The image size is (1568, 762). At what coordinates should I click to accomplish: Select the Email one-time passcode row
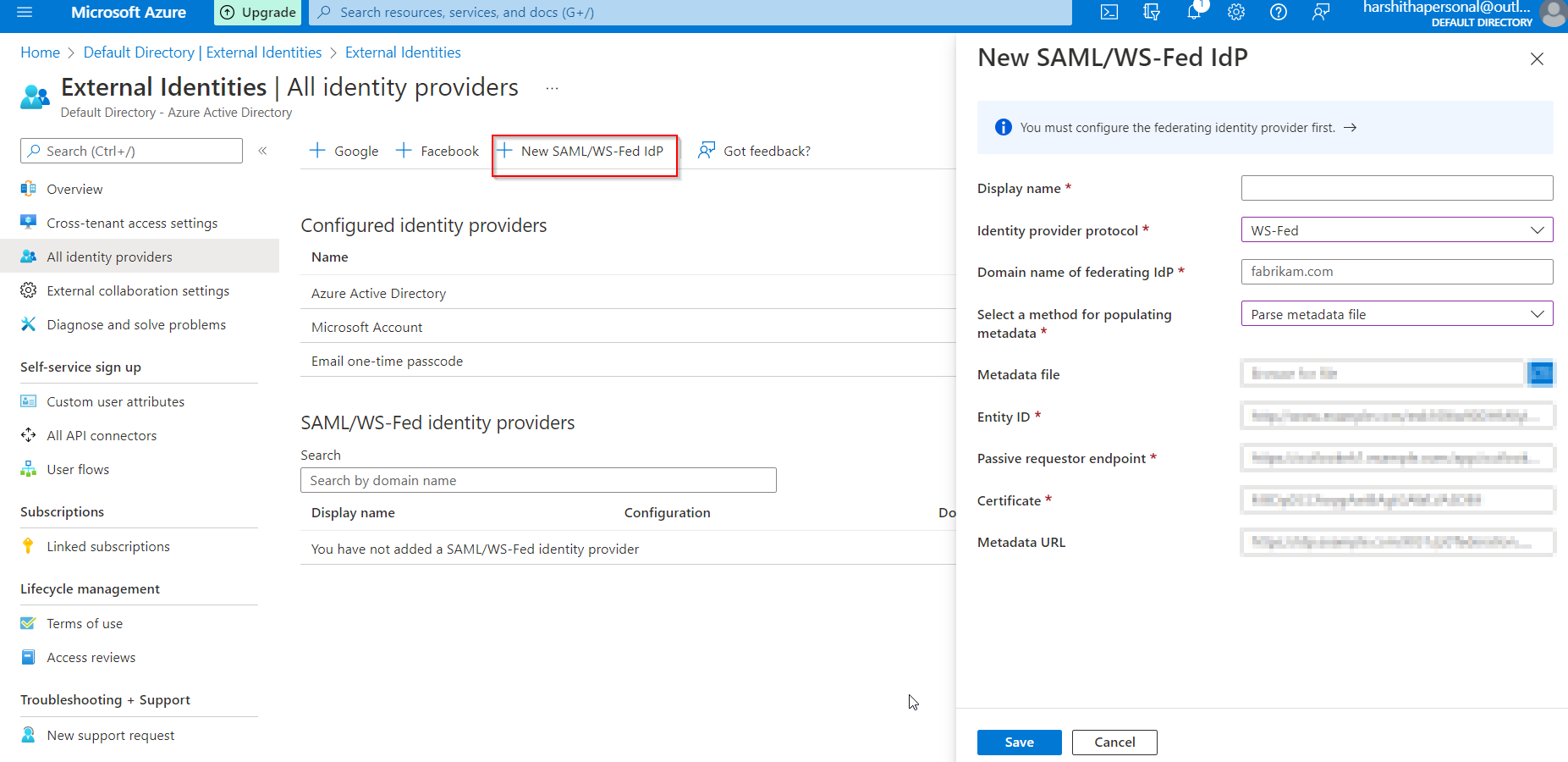click(x=628, y=361)
